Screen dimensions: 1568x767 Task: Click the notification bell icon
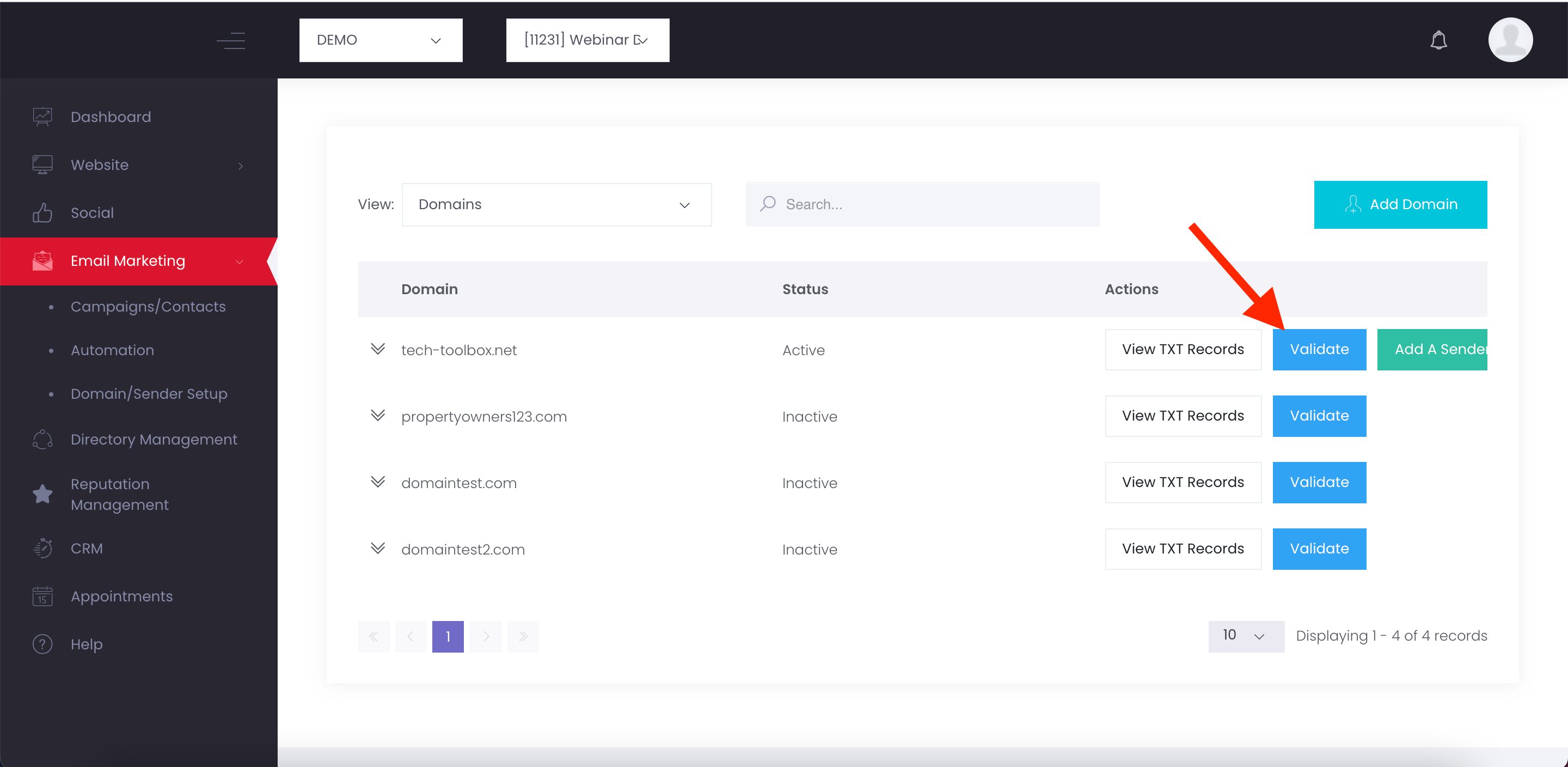pyautogui.click(x=1438, y=40)
